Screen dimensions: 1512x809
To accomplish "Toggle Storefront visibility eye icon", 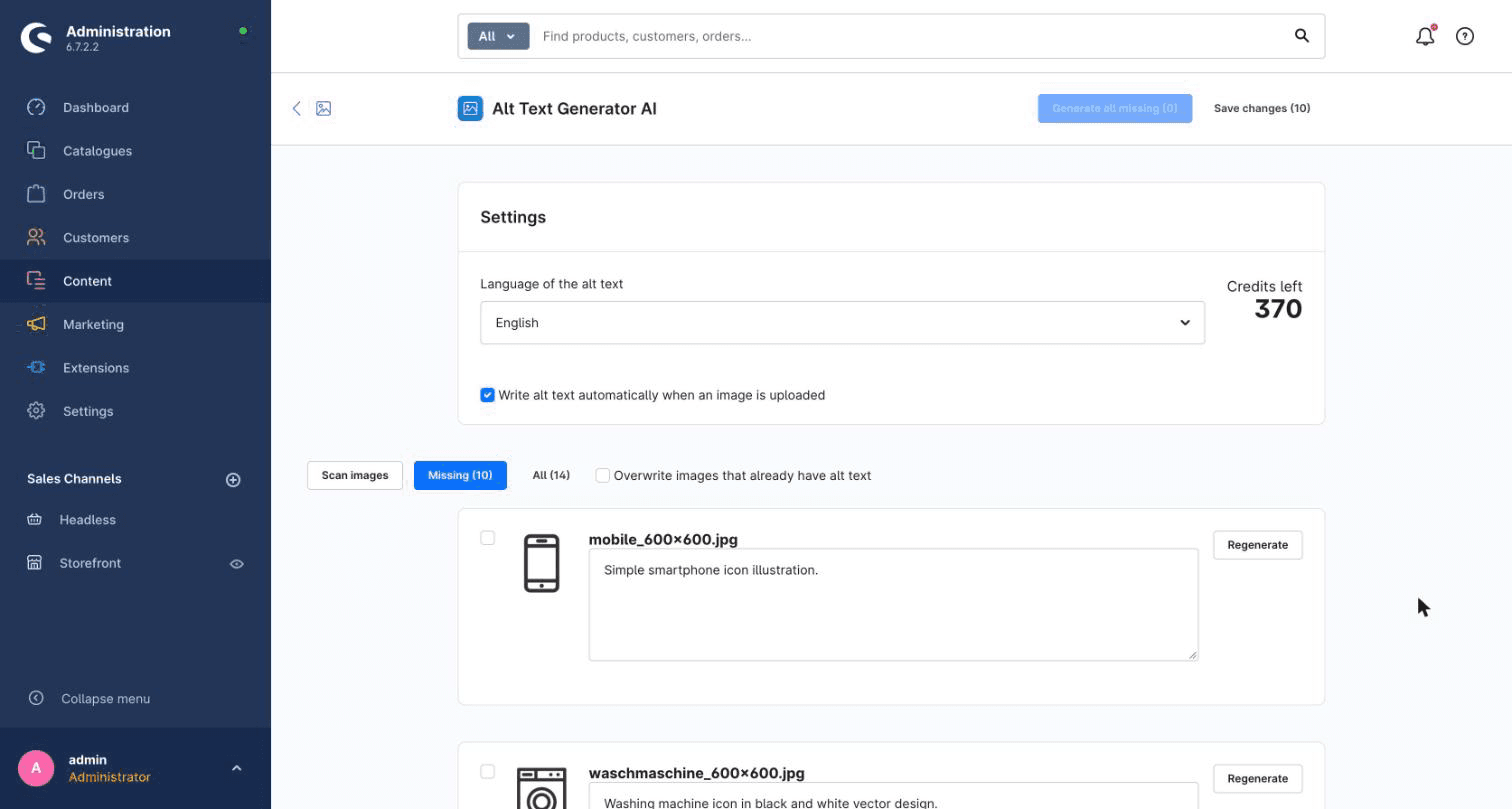I will 237,564.
